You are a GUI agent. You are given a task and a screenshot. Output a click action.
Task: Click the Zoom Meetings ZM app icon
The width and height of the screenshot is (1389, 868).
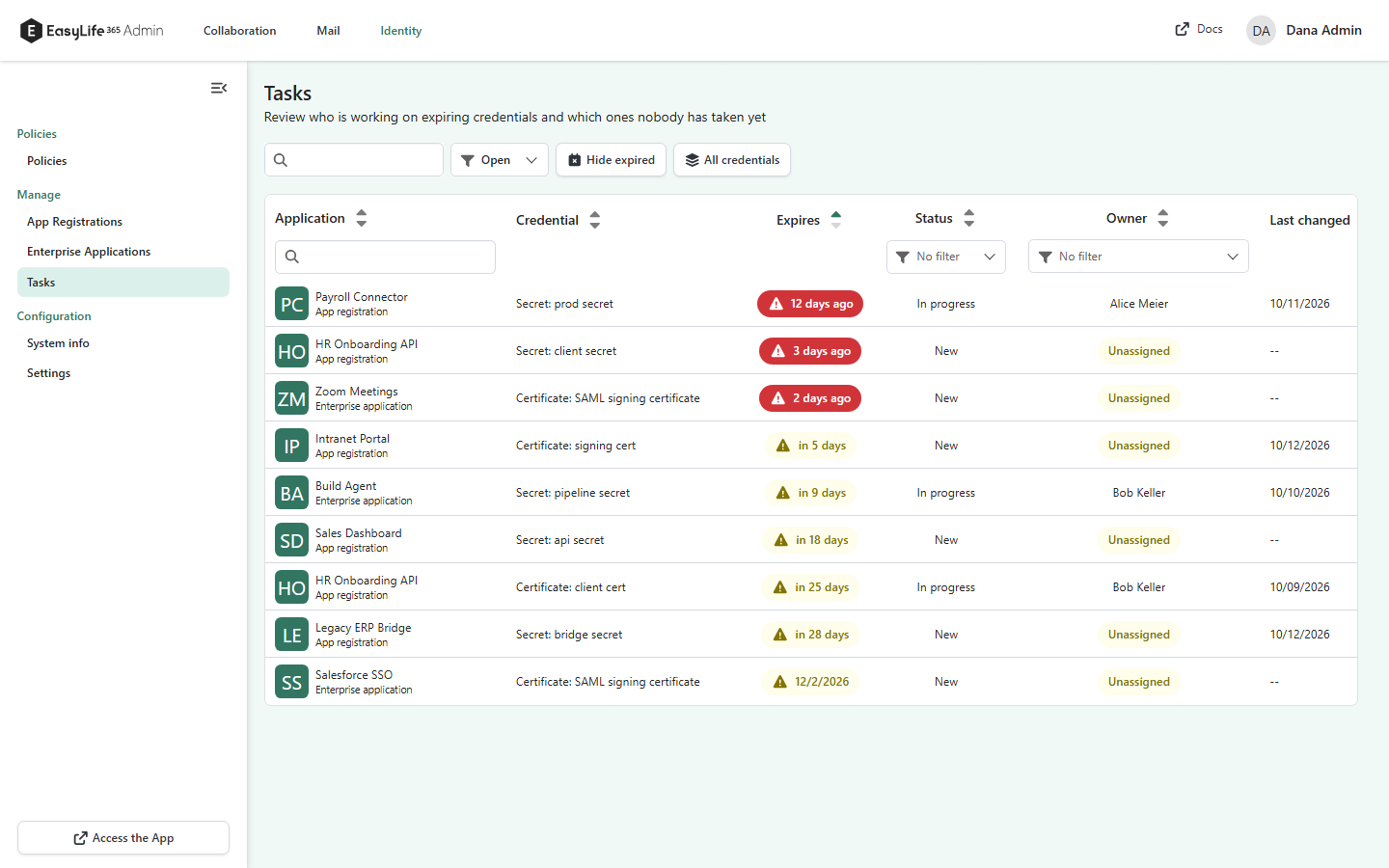click(x=291, y=398)
